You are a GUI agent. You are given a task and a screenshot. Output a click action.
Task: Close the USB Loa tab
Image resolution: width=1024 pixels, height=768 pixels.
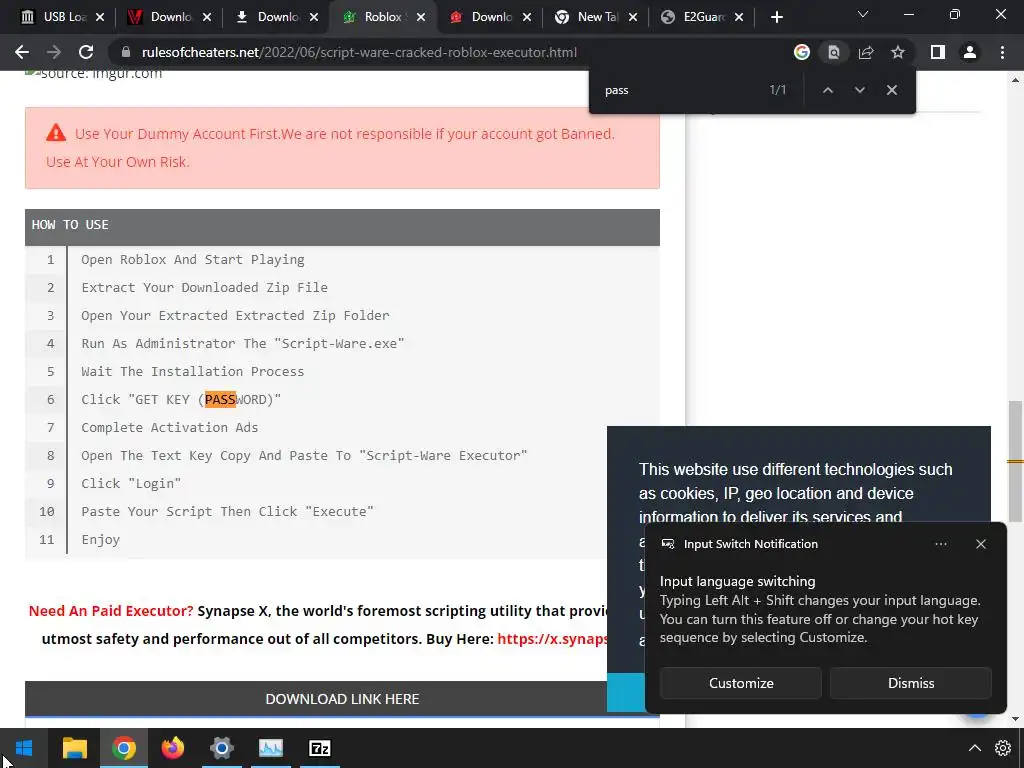[100, 18]
